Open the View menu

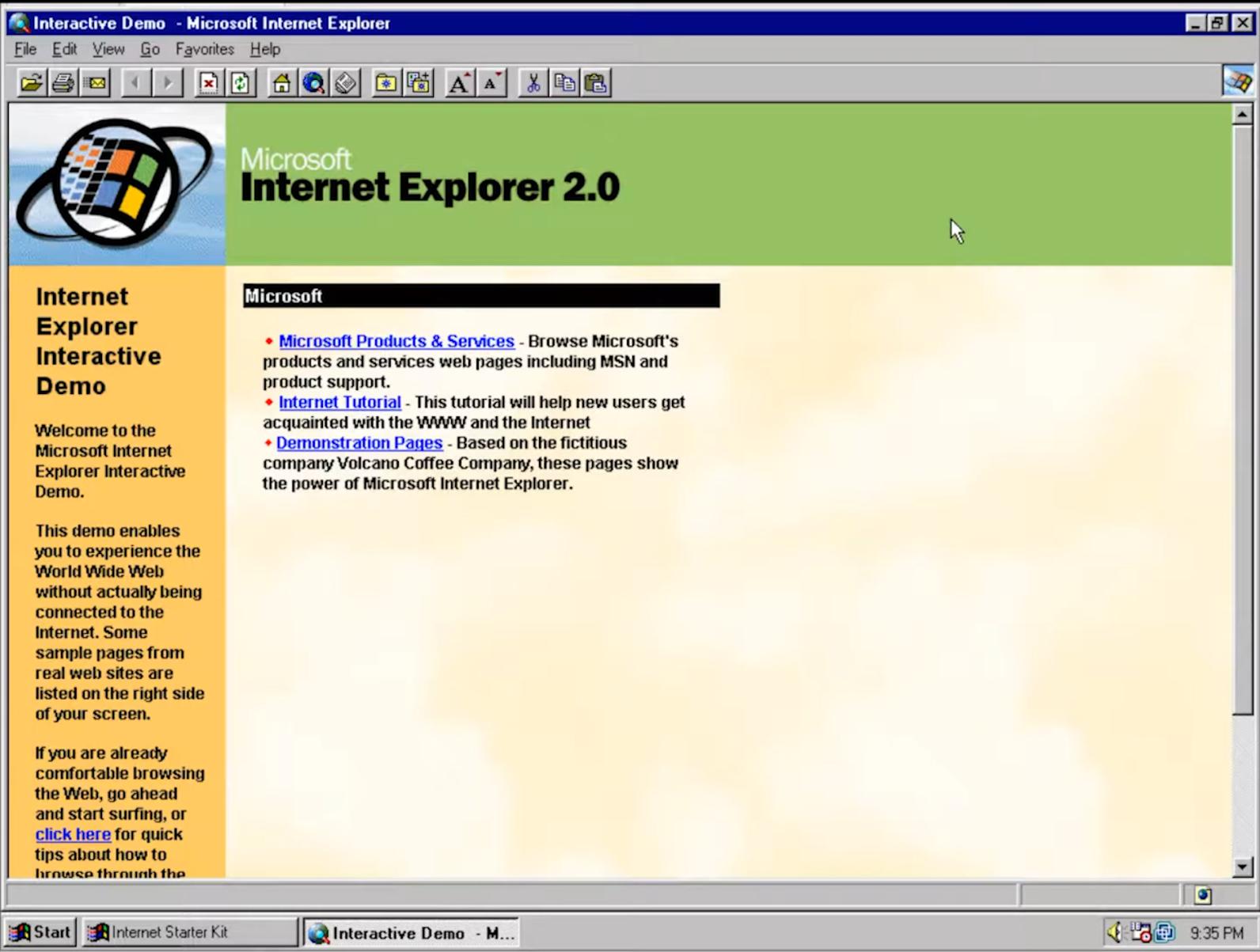(x=108, y=49)
